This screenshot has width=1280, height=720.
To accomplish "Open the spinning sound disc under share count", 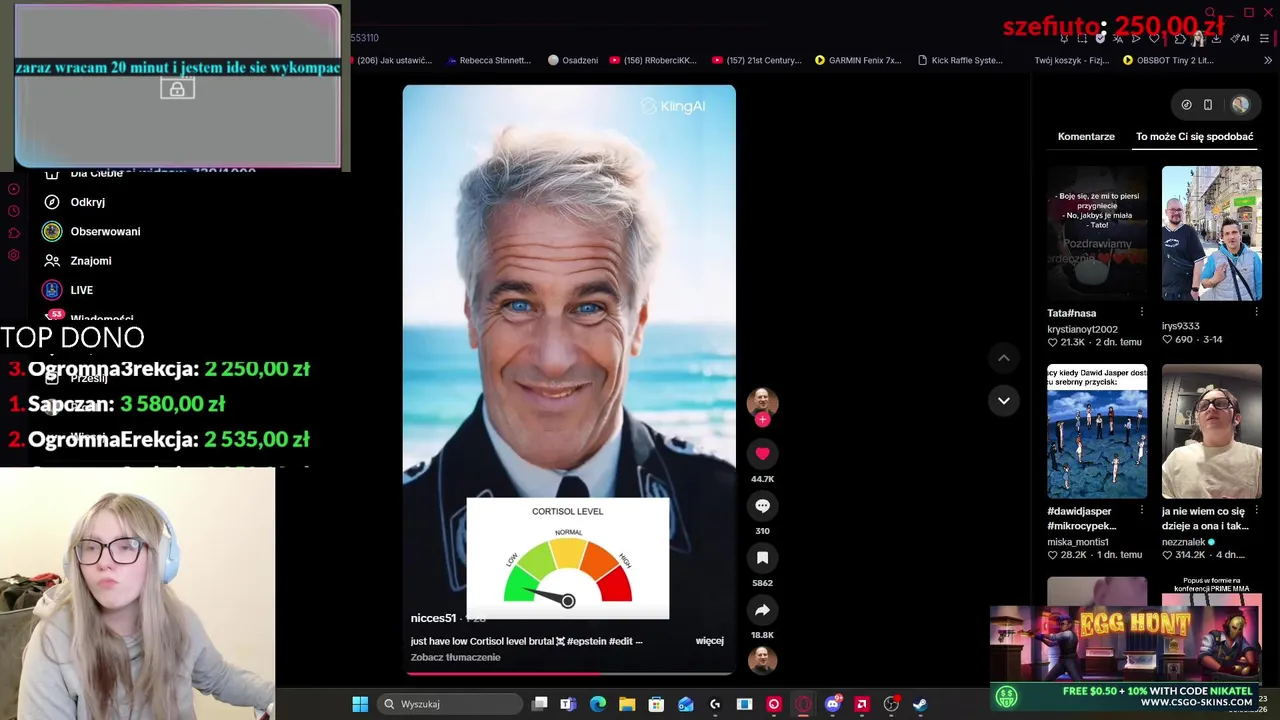I will [762, 661].
